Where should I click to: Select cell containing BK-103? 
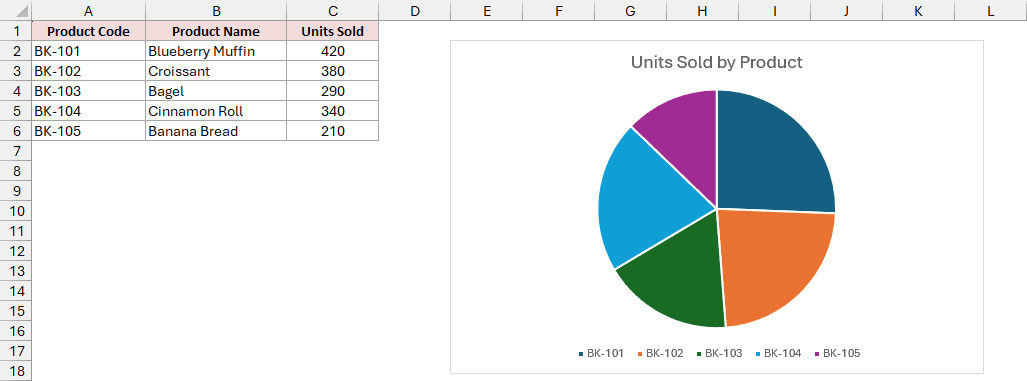click(88, 91)
